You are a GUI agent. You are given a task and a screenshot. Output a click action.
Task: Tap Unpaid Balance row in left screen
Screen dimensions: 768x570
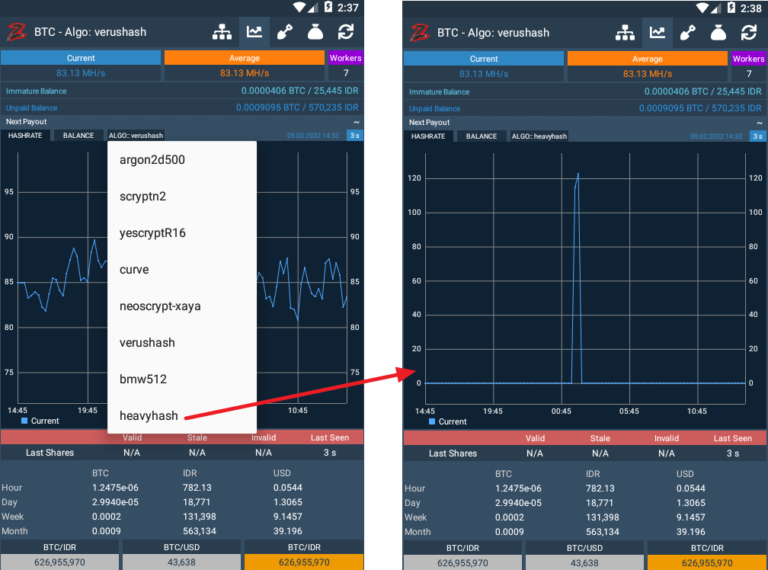[x=182, y=108]
